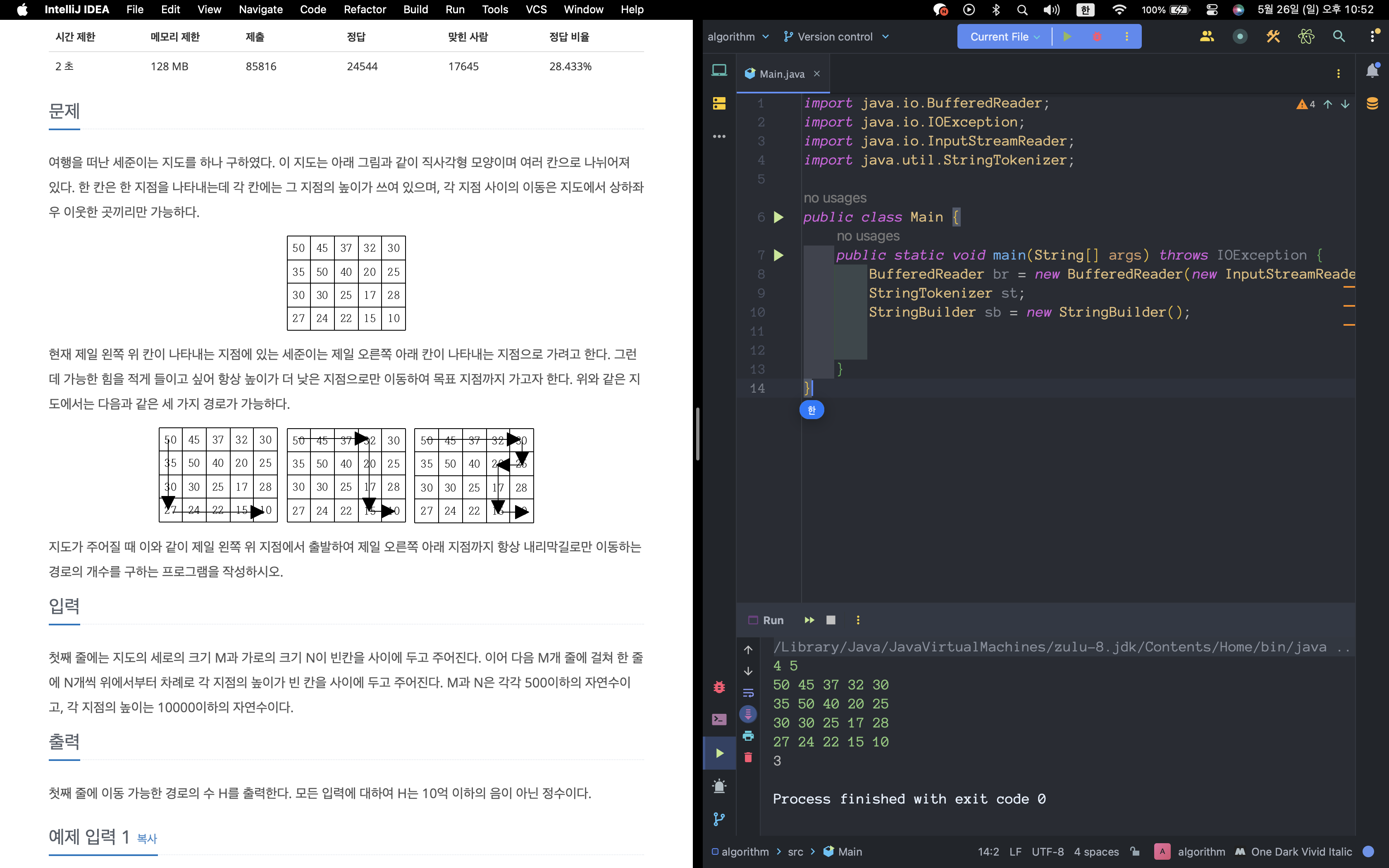This screenshot has height=868, width=1389.
Task: Click Search Everywhere magnifier in IDE toolbar
Action: [x=1339, y=37]
